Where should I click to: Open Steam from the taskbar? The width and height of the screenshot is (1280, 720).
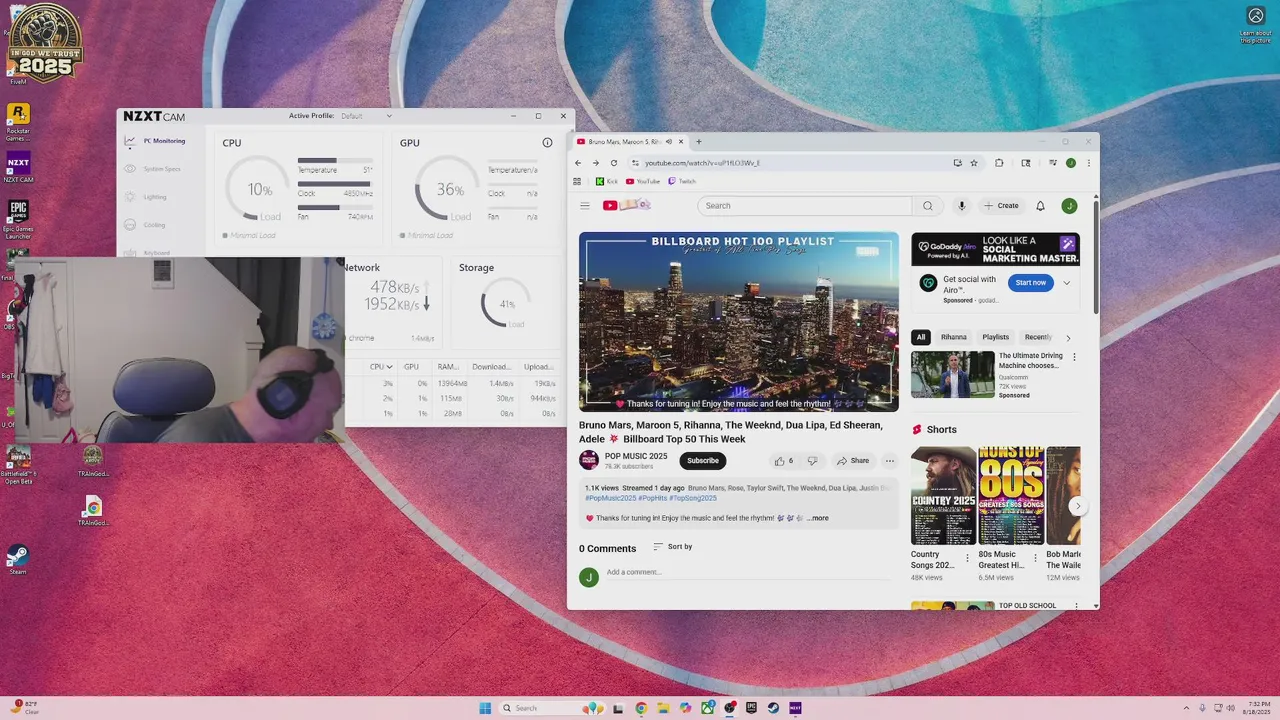point(773,708)
